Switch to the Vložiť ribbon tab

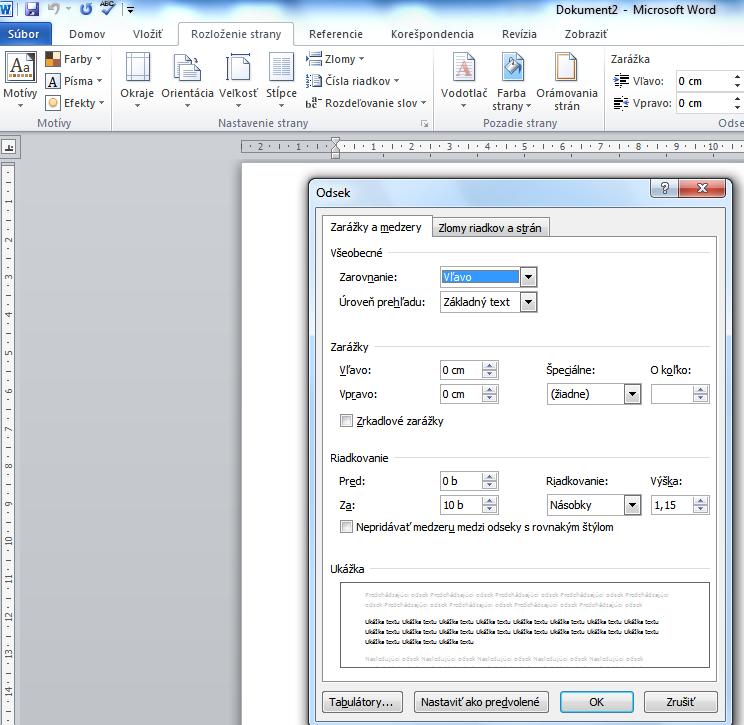[148, 34]
